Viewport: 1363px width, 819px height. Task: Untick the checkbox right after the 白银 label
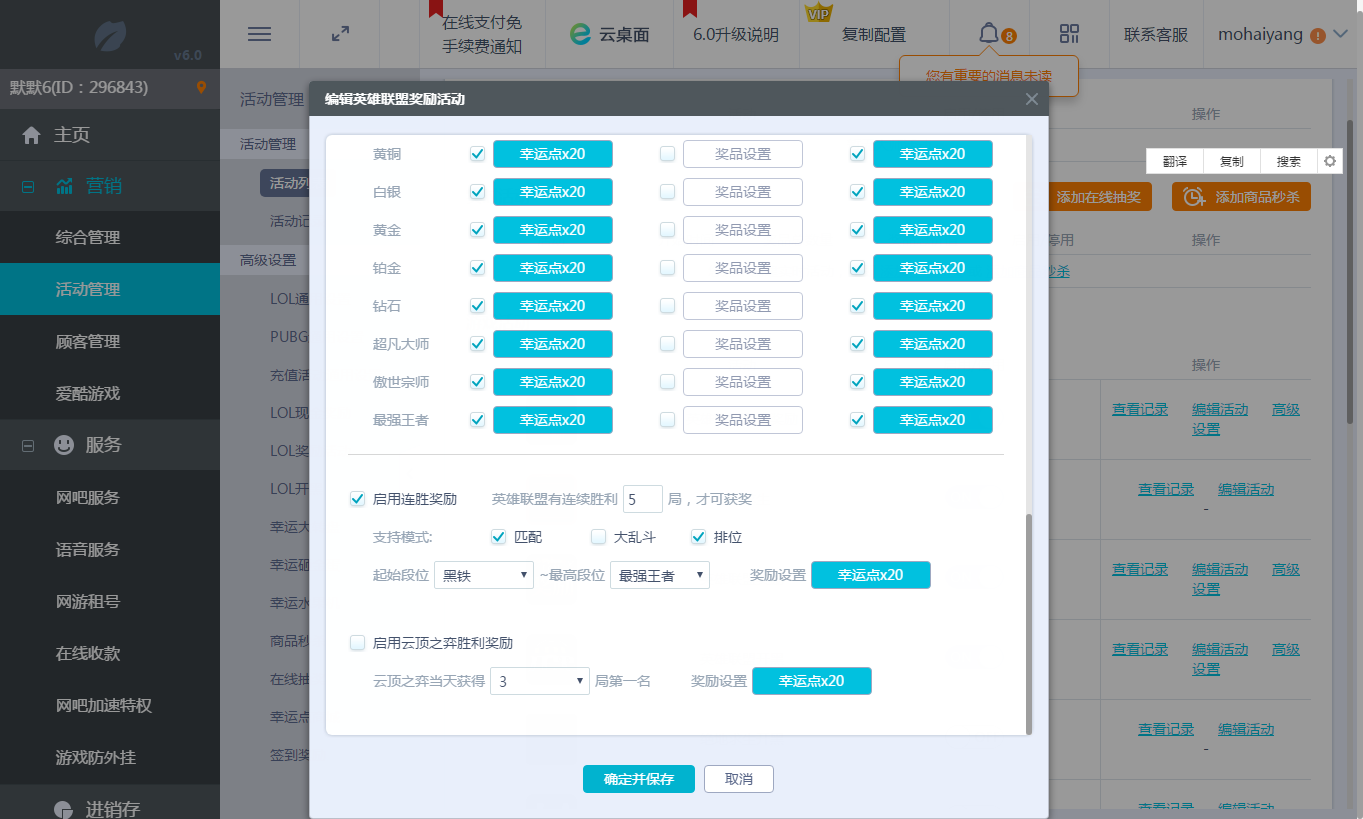(x=477, y=192)
